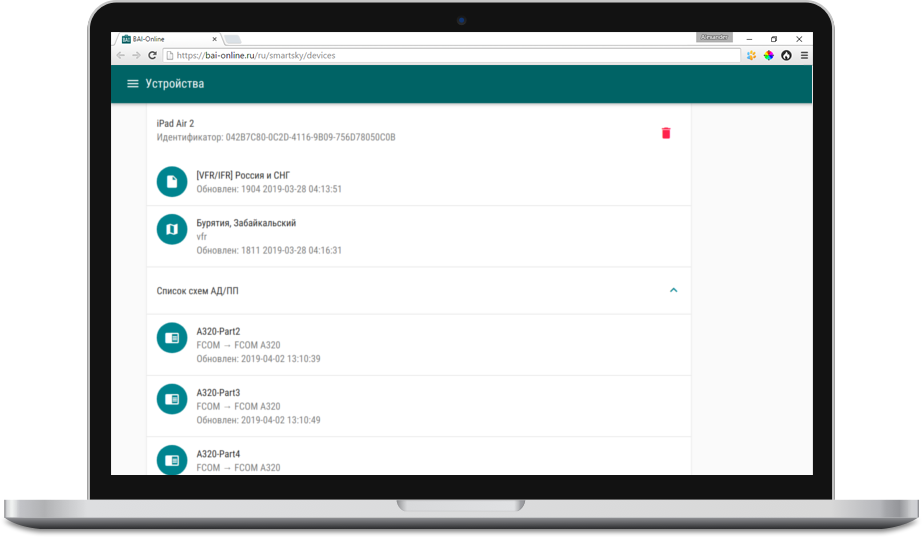Viewport: 922px width, 537px height.
Task: Open the Chrome browser menu
Action: point(803,56)
